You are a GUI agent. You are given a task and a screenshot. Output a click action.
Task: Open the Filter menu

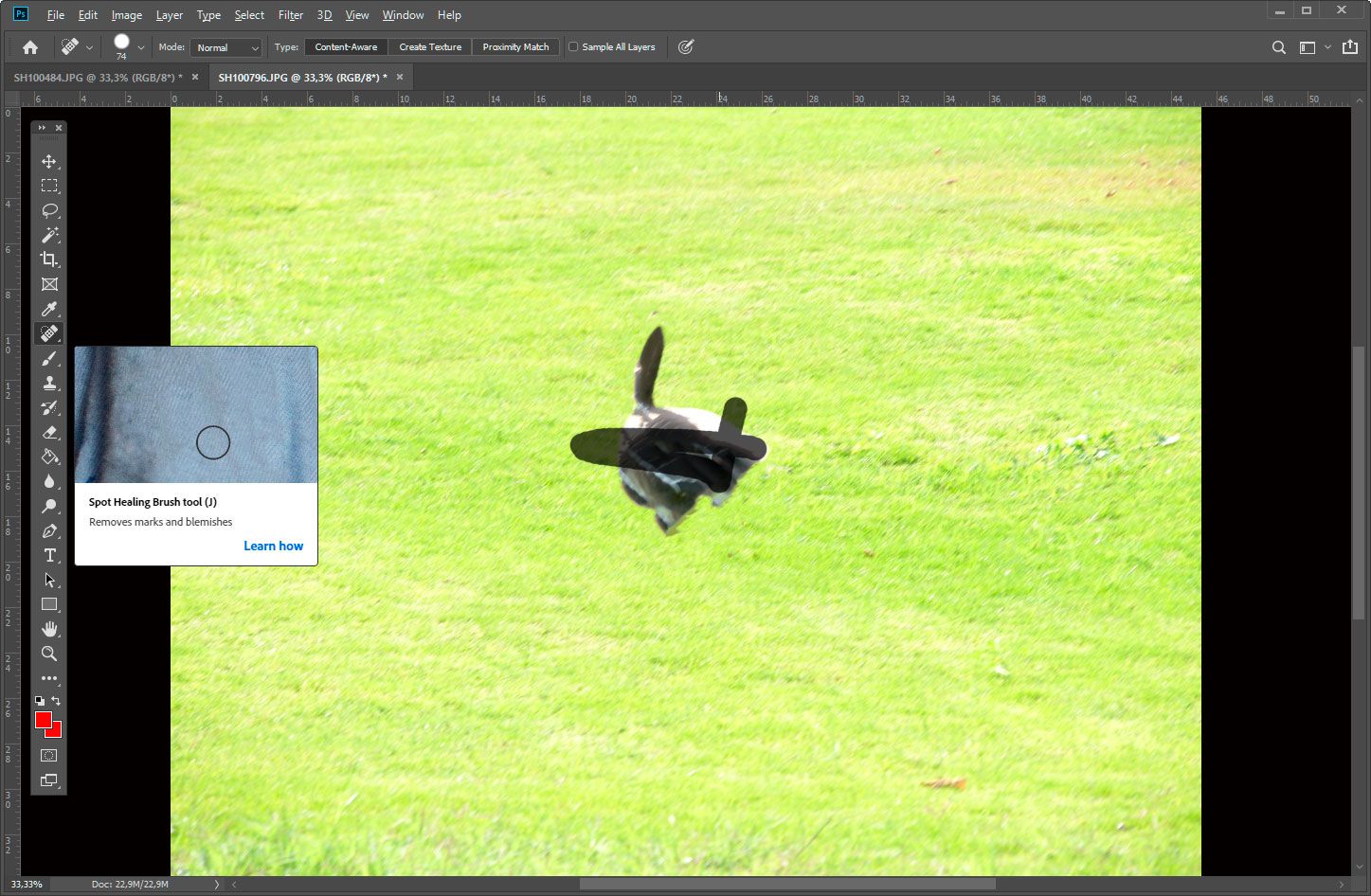coord(291,15)
